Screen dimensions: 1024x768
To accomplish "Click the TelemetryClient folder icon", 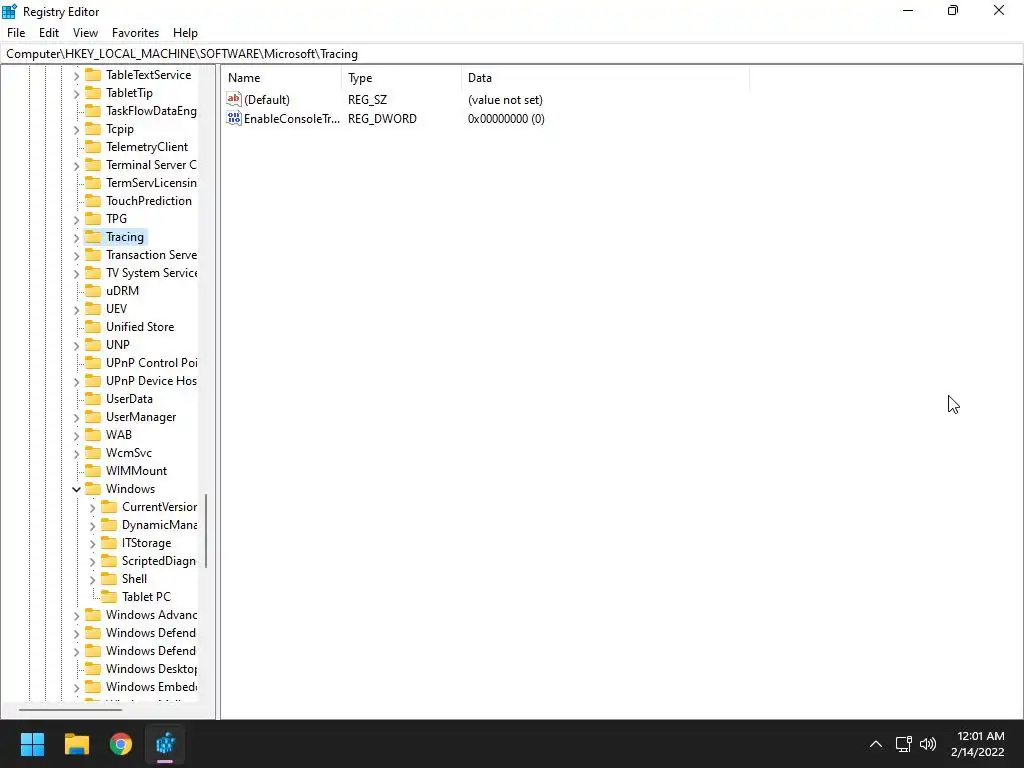I will pyautogui.click(x=93, y=146).
